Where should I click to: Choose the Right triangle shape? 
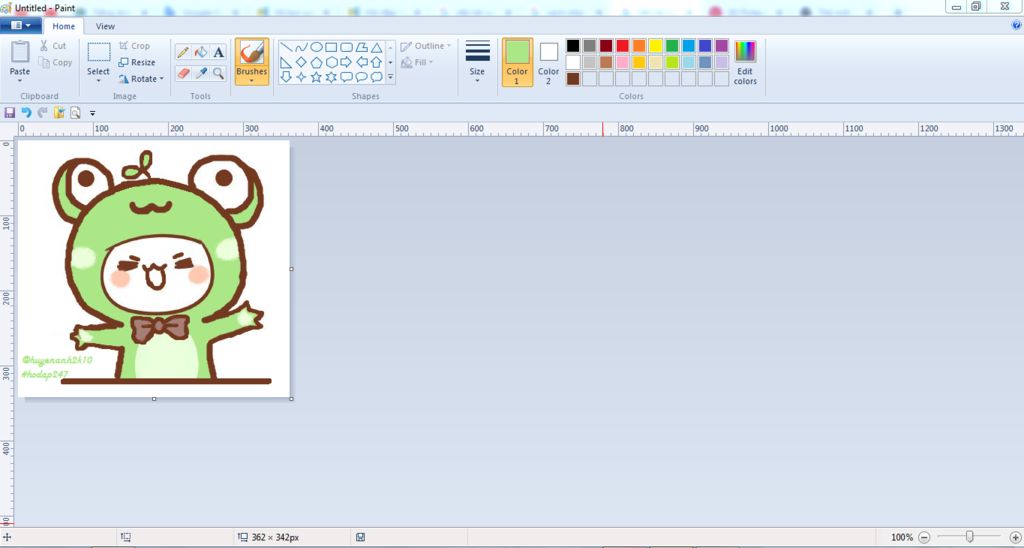click(x=286, y=63)
